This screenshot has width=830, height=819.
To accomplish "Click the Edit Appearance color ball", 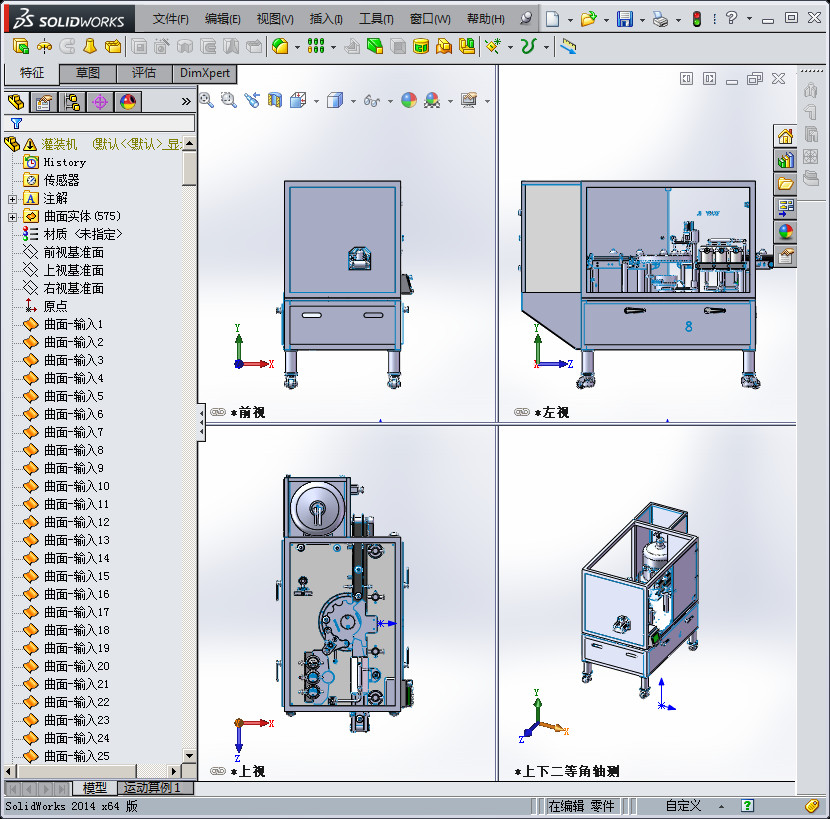I will 409,100.
